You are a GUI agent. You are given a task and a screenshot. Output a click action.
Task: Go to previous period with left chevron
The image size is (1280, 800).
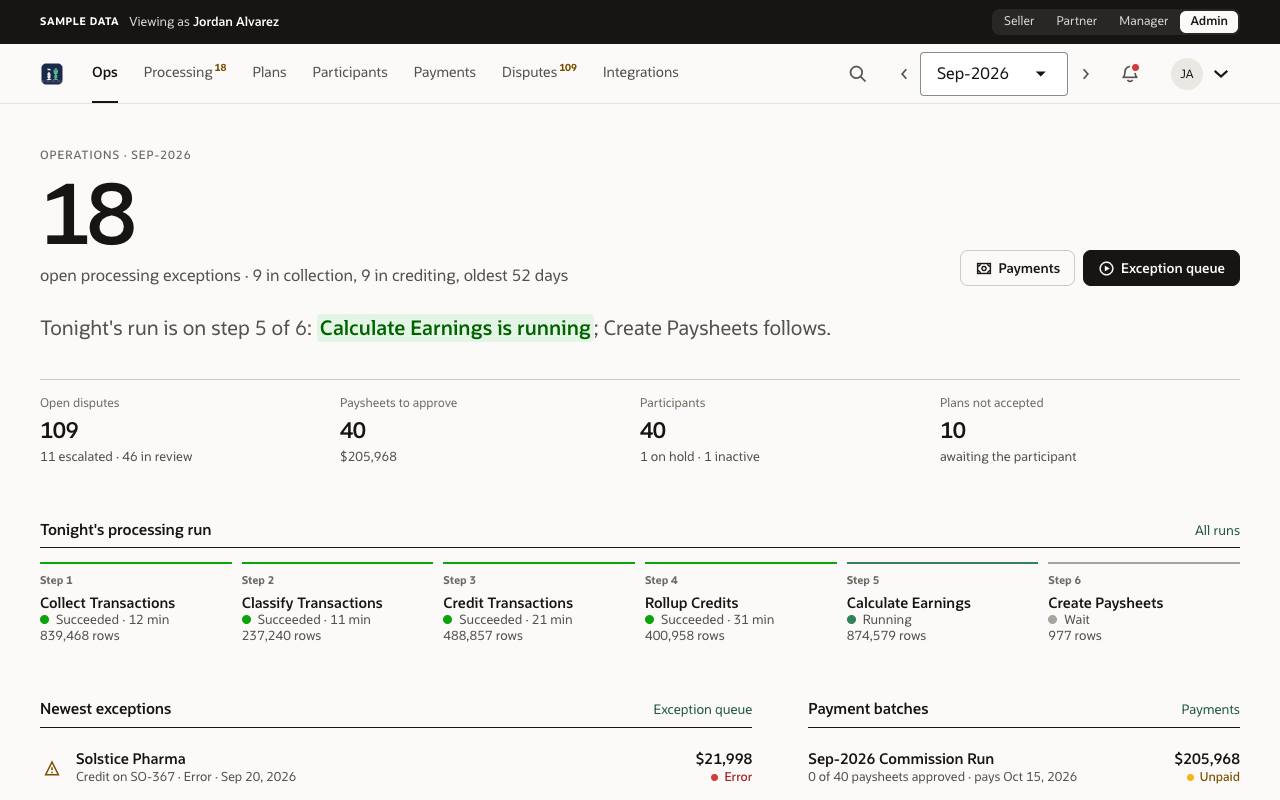(x=904, y=73)
